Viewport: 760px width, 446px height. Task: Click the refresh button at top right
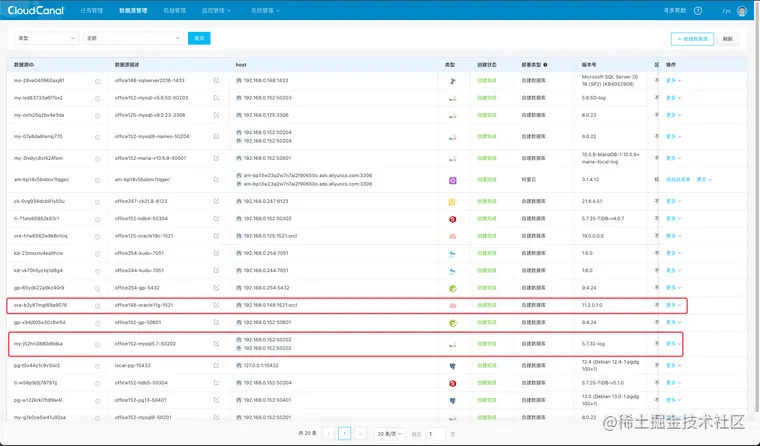728,39
